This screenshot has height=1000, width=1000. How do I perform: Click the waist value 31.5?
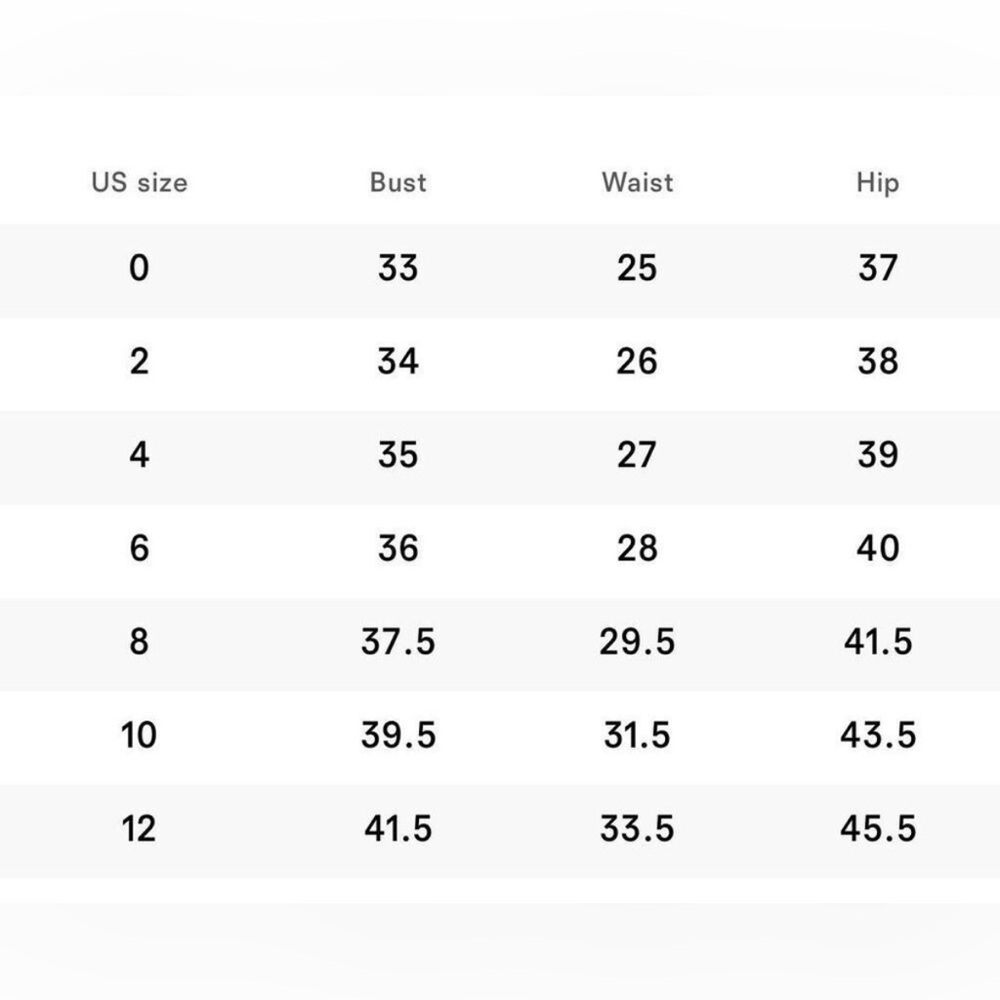(637, 735)
